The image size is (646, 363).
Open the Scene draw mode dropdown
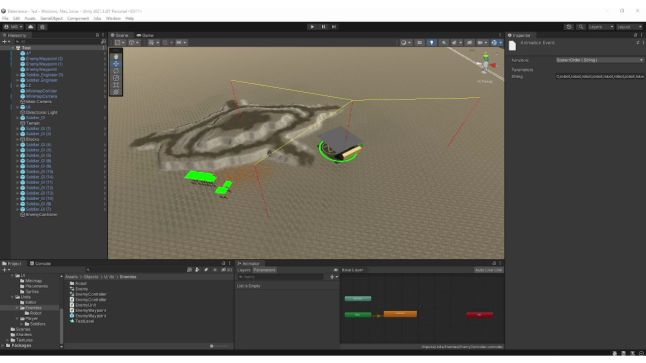406,42
